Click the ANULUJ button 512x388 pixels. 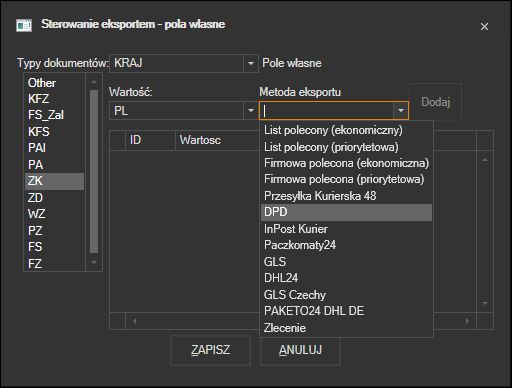[300, 350]
